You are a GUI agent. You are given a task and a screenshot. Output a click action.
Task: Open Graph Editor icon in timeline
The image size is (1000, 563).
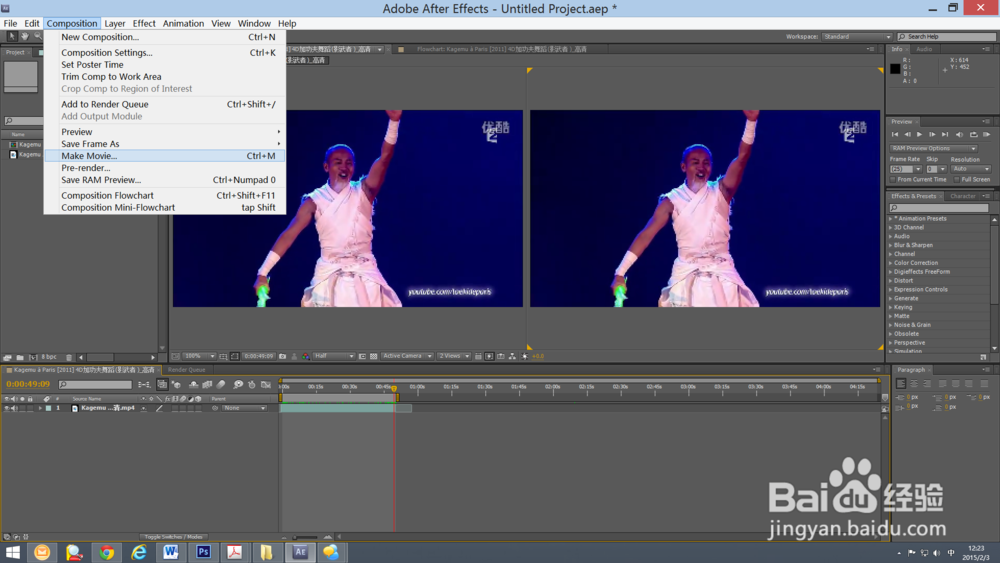266,384
